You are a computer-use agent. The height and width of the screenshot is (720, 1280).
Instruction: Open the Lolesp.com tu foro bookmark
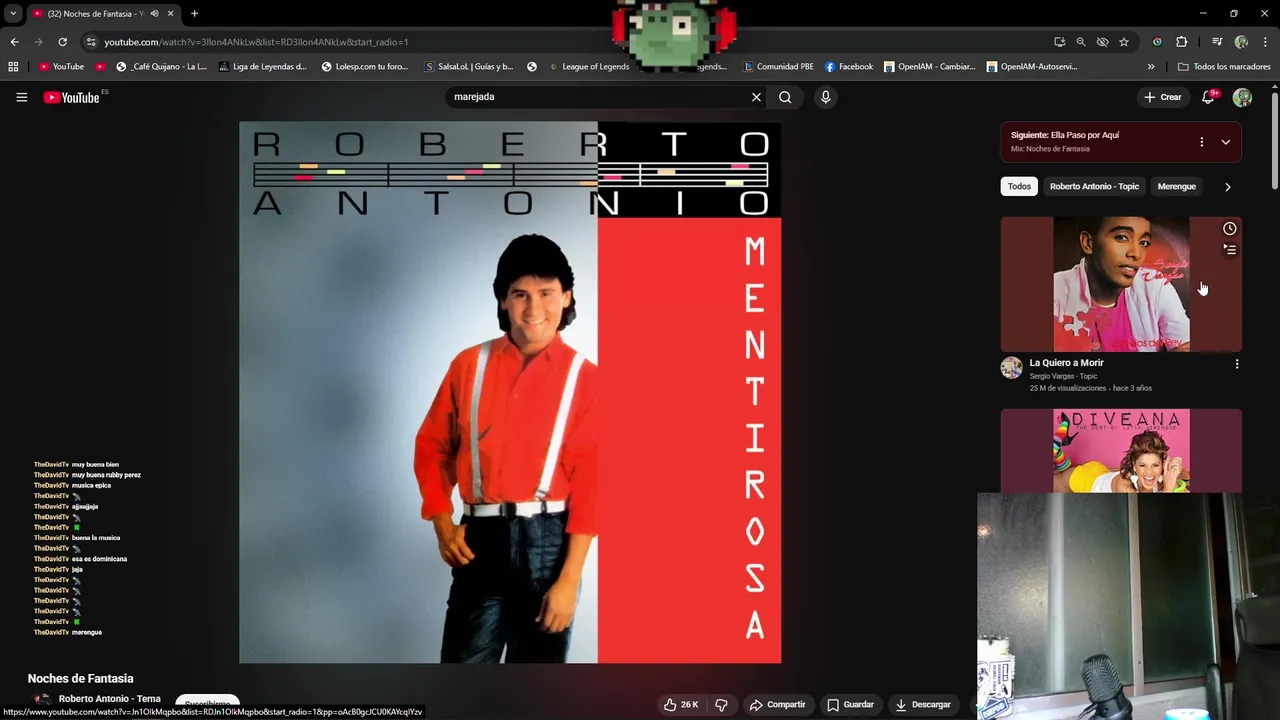tap(365, 67)
